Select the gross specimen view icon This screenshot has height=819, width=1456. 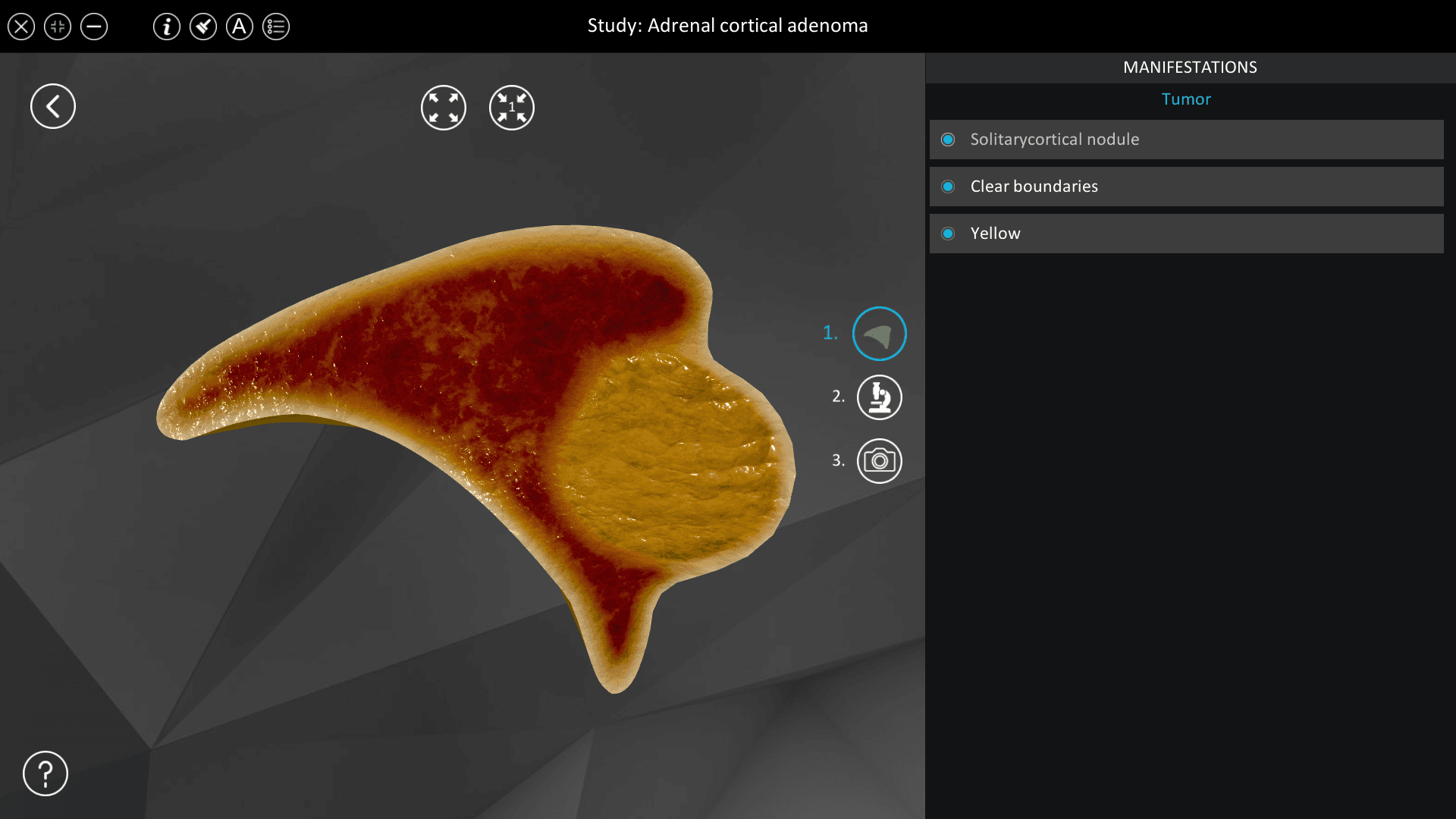(880, 334)
